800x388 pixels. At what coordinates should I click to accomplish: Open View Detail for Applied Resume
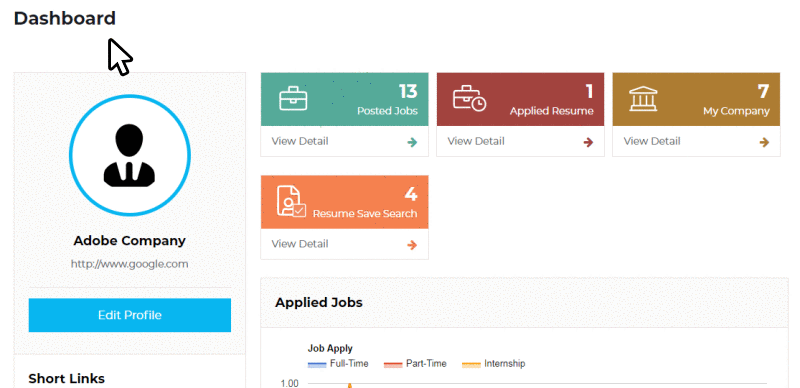(476, 141)
